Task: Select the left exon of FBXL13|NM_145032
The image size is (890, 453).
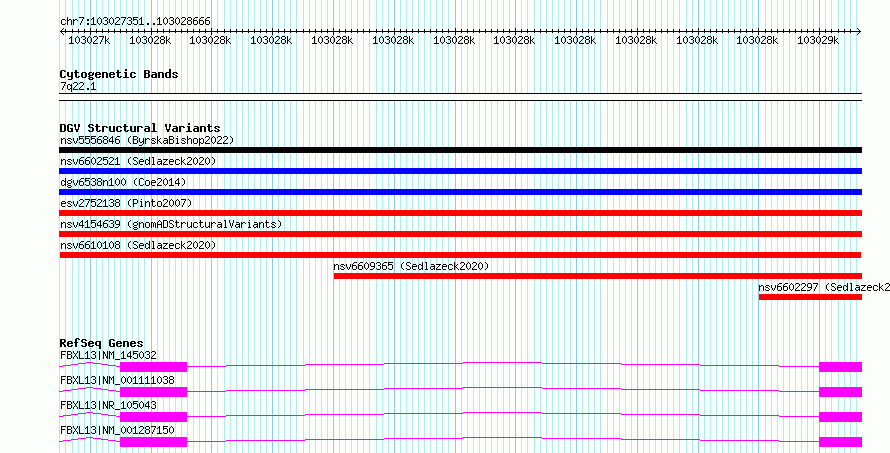Action: [153, 367]
